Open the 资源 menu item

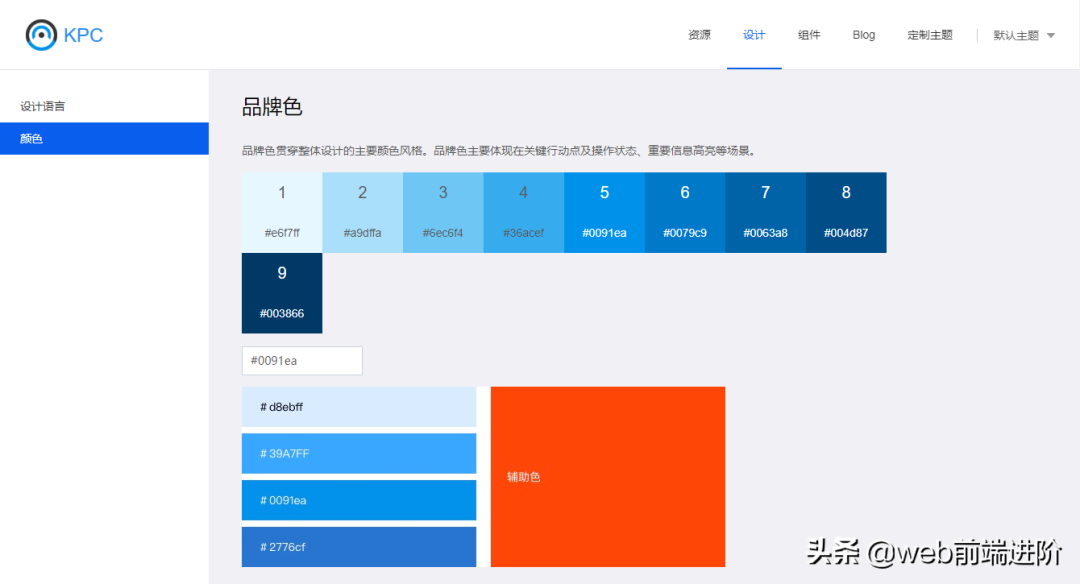[x=699, y=35]
